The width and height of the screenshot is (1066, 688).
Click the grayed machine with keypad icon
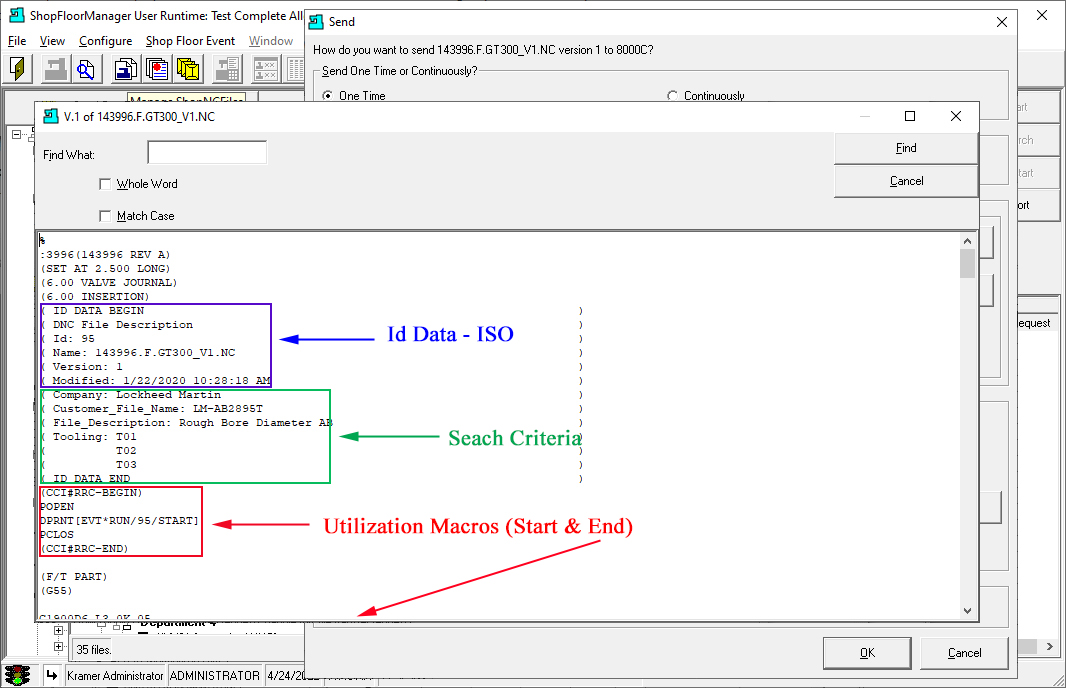pos(227,69)
